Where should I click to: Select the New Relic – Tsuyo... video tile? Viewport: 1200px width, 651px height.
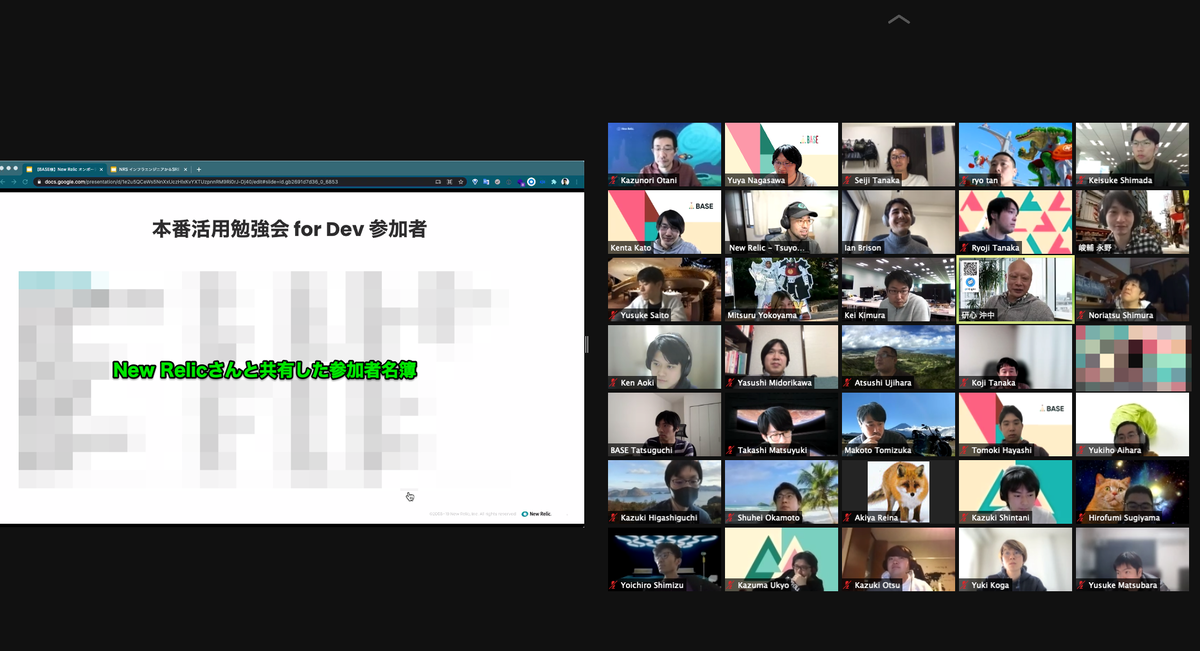pos(781,222)
